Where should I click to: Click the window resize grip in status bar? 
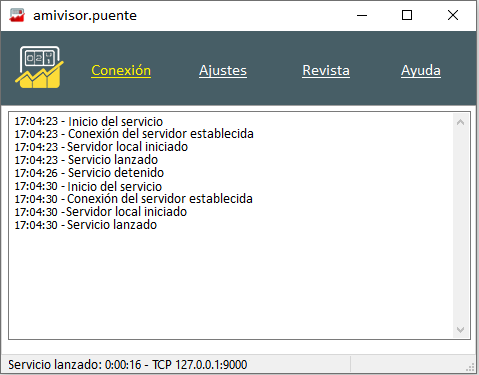(470, 367)
